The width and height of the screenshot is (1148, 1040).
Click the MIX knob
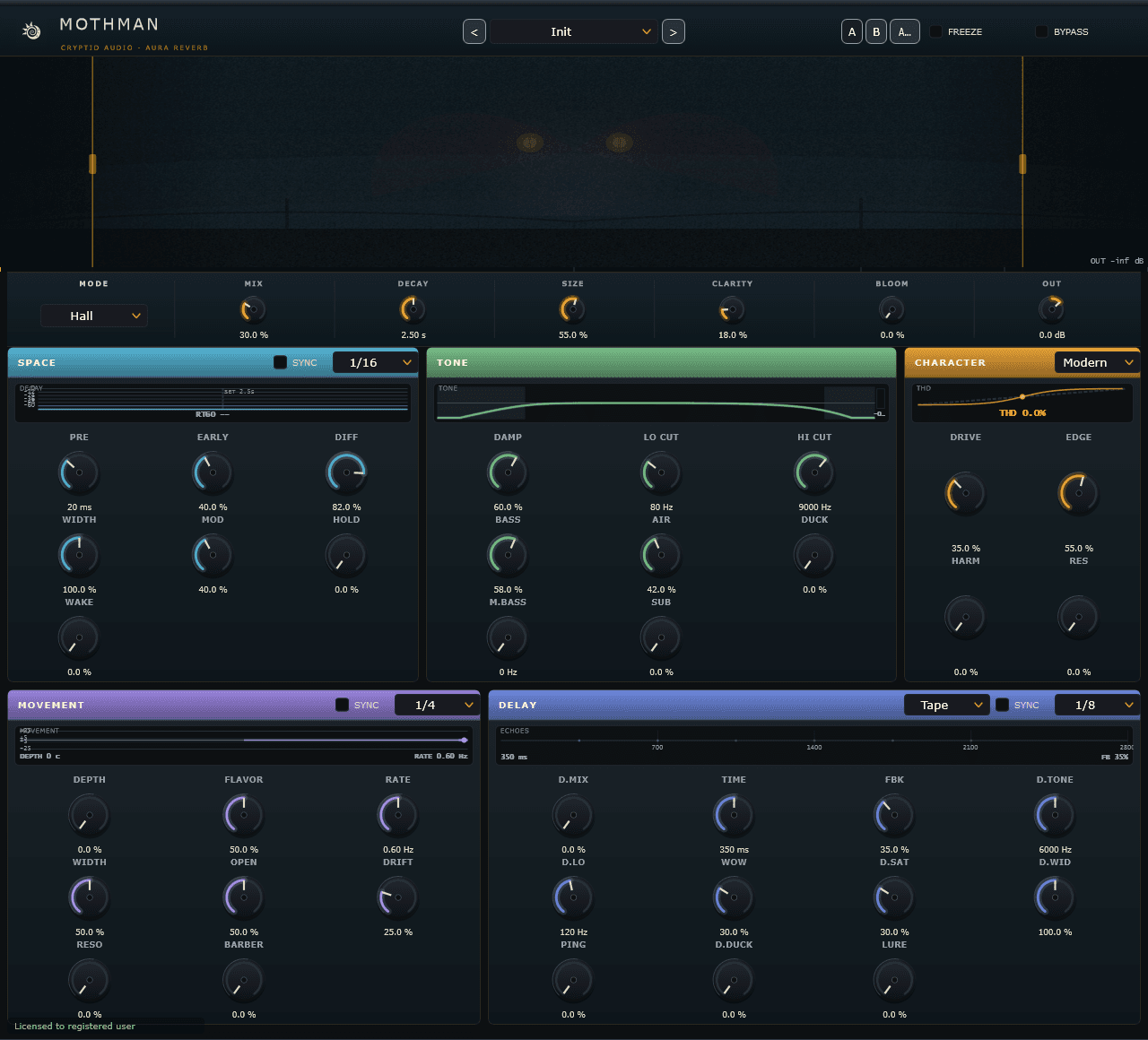pyautogui.click(x=254, y=310)
